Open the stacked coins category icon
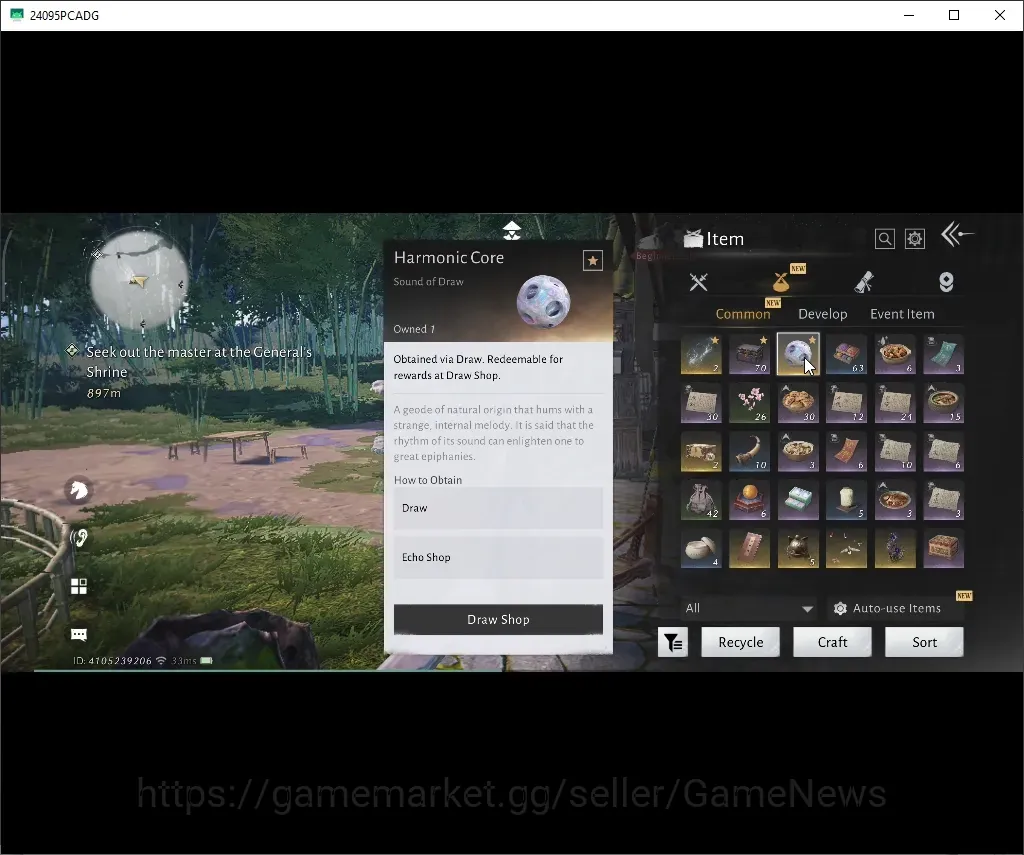 tap(946, 282)
